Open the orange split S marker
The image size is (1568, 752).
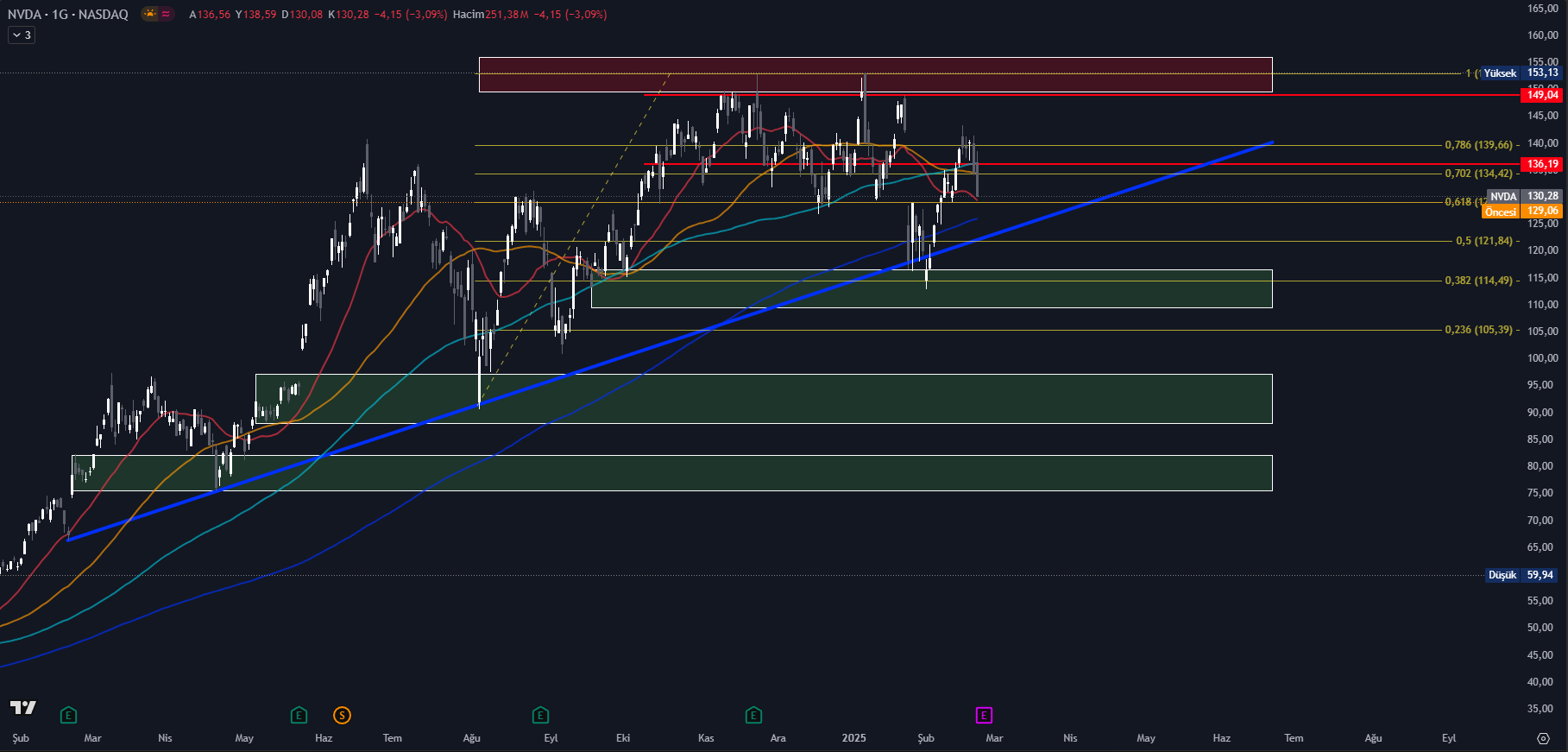(x=342, y=715)
